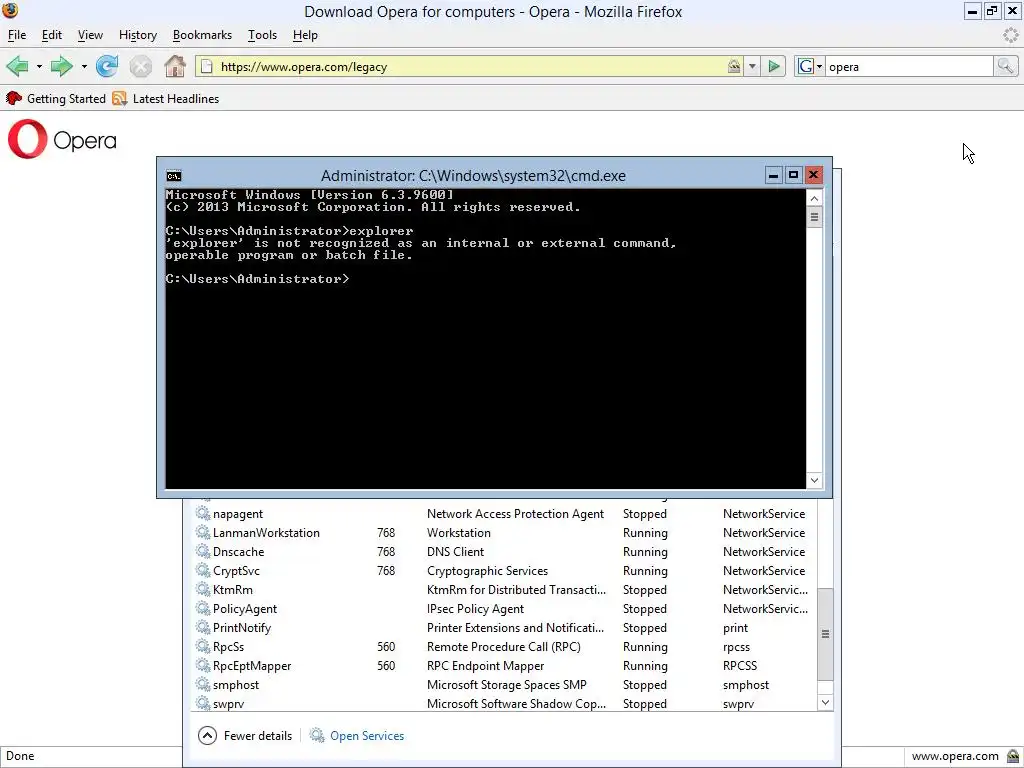Viewport: 1024px width, 768px height.
Task: Click the Done status bar text
Action: (20, 756)
